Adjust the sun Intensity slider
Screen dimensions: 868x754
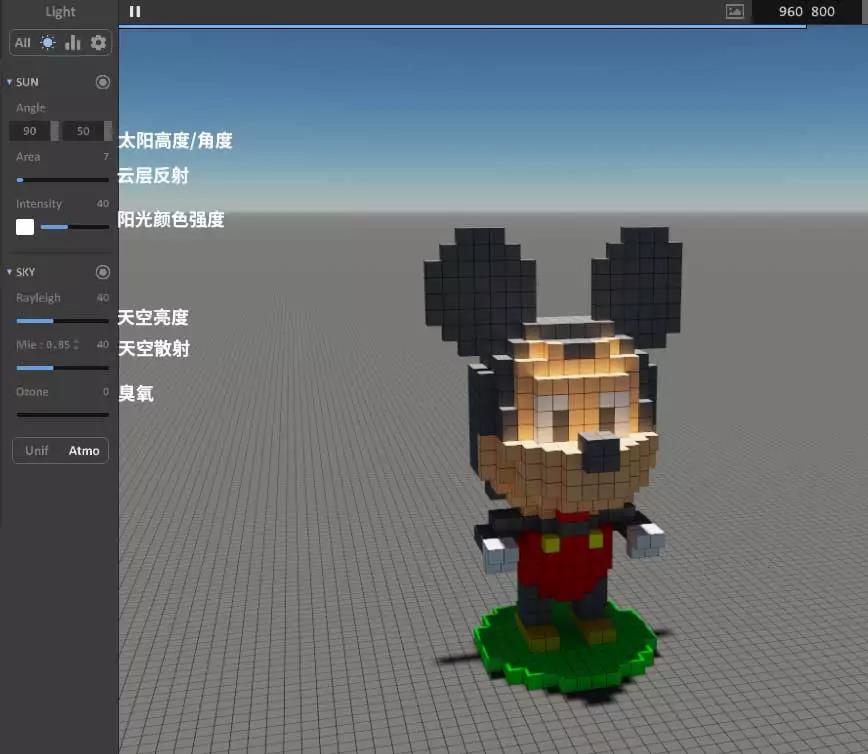tap(75, 227)
